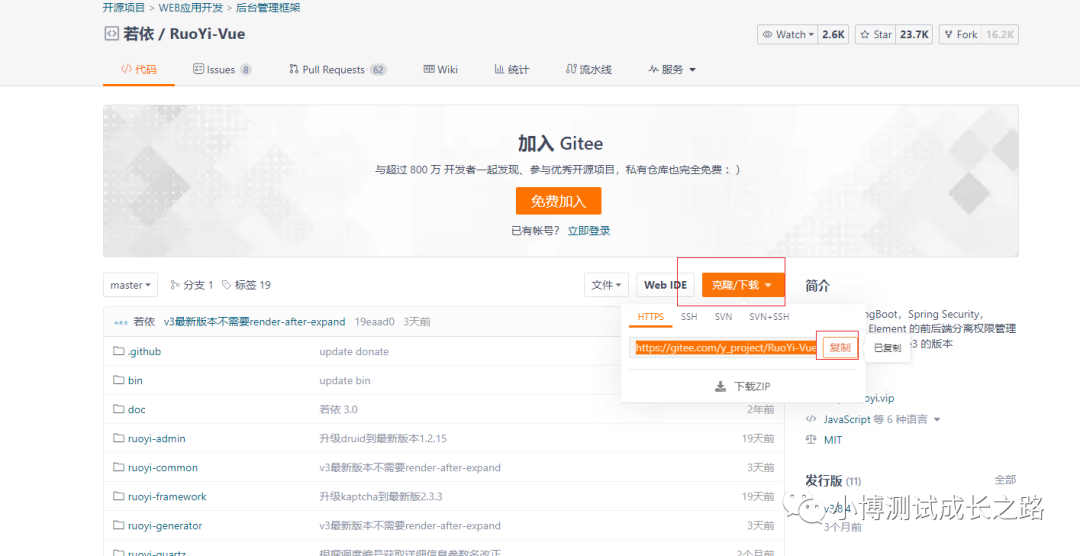Open the 代码 code tab

[x=138, y=70]
